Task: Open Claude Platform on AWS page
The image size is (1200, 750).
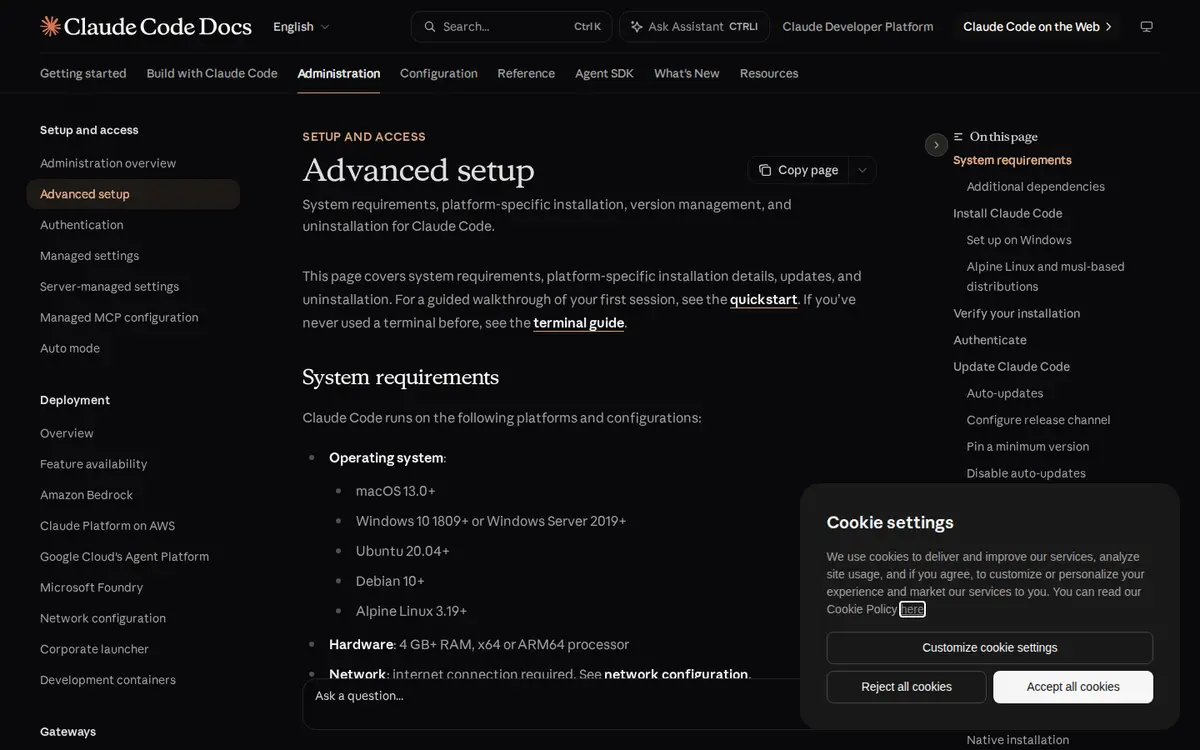Action: click(108, 527)
